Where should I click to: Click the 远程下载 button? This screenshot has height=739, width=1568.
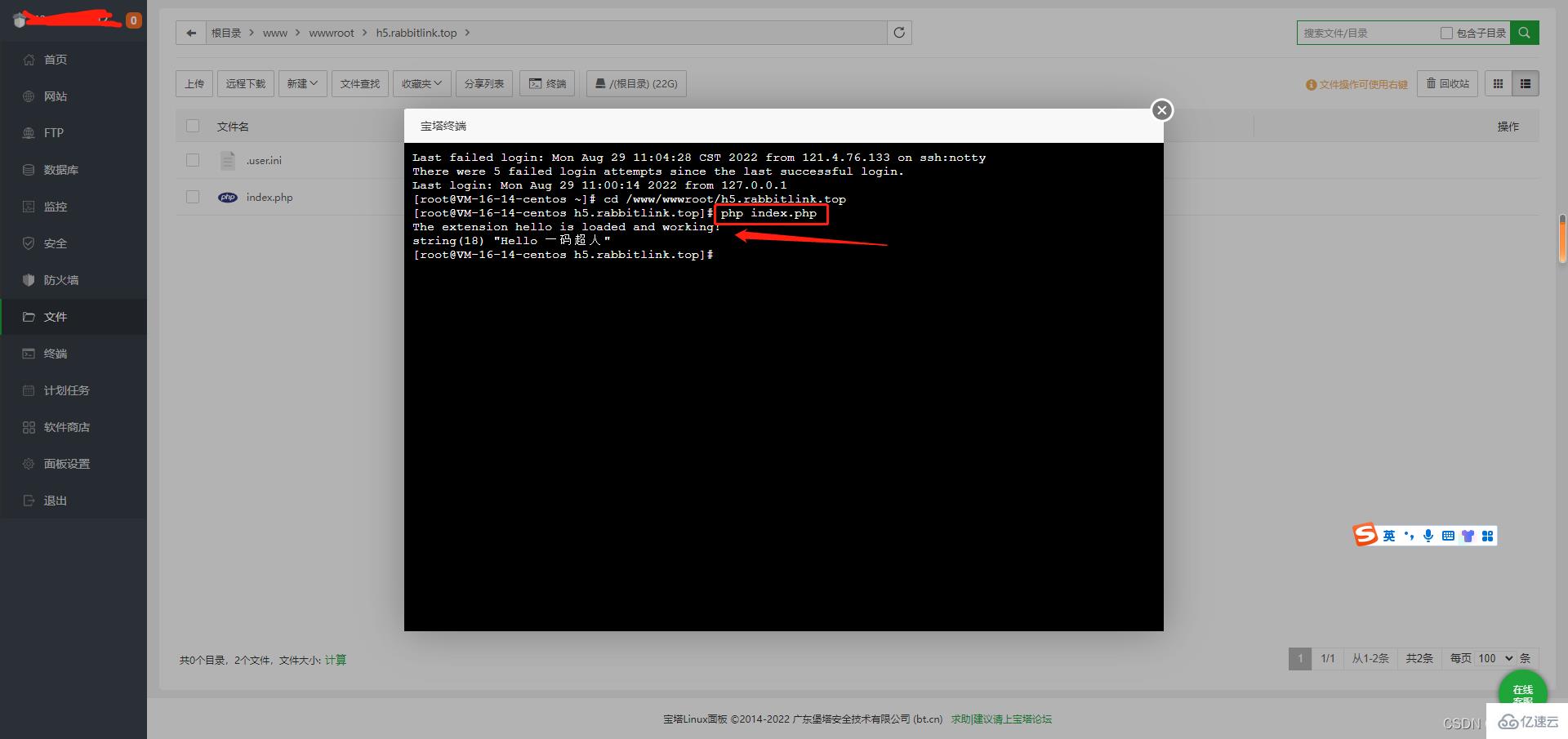(x=246, y=83)
